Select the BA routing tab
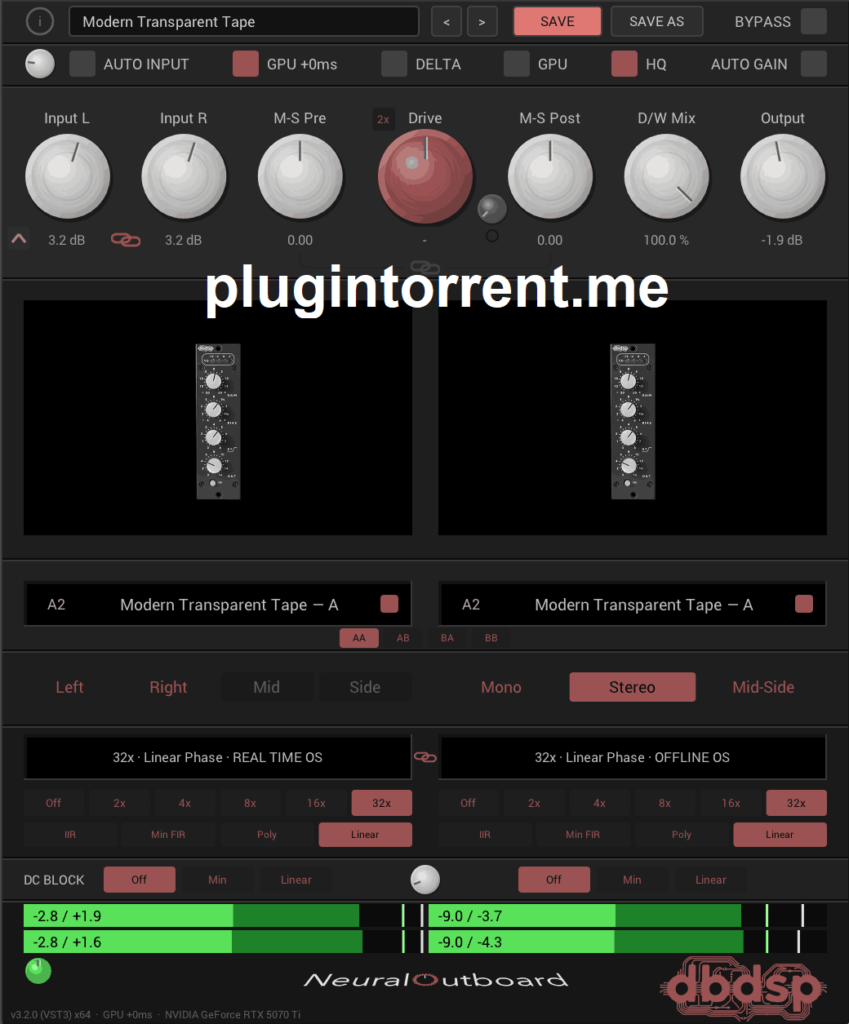The height and width of the screenshot is (1024, 849). click(447, 638)
